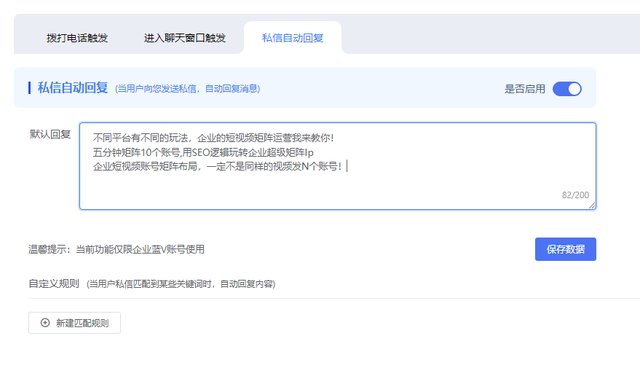Image resolution: width=640 pixels, height=384 pixels.
Task: Click the 是否启用 label
Action: click(x=524, y=89)
